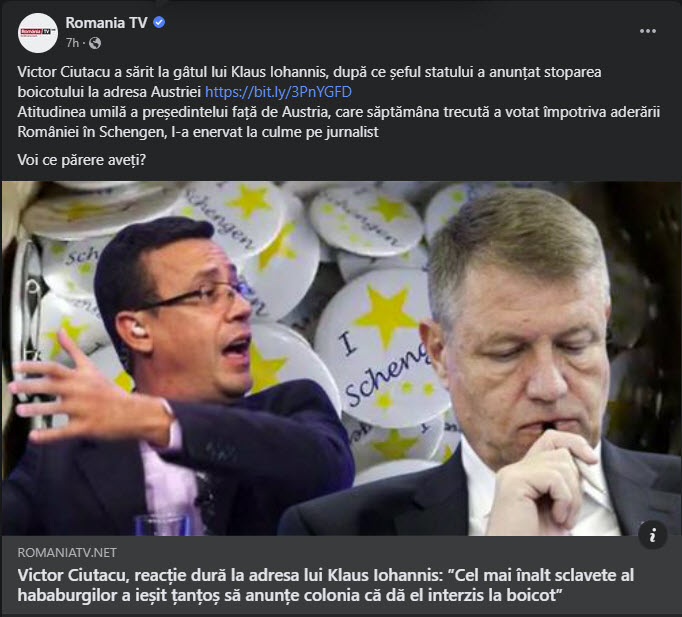Click the blue verified badge
Screen dimensions: 682x617
(x=159, y=22)
